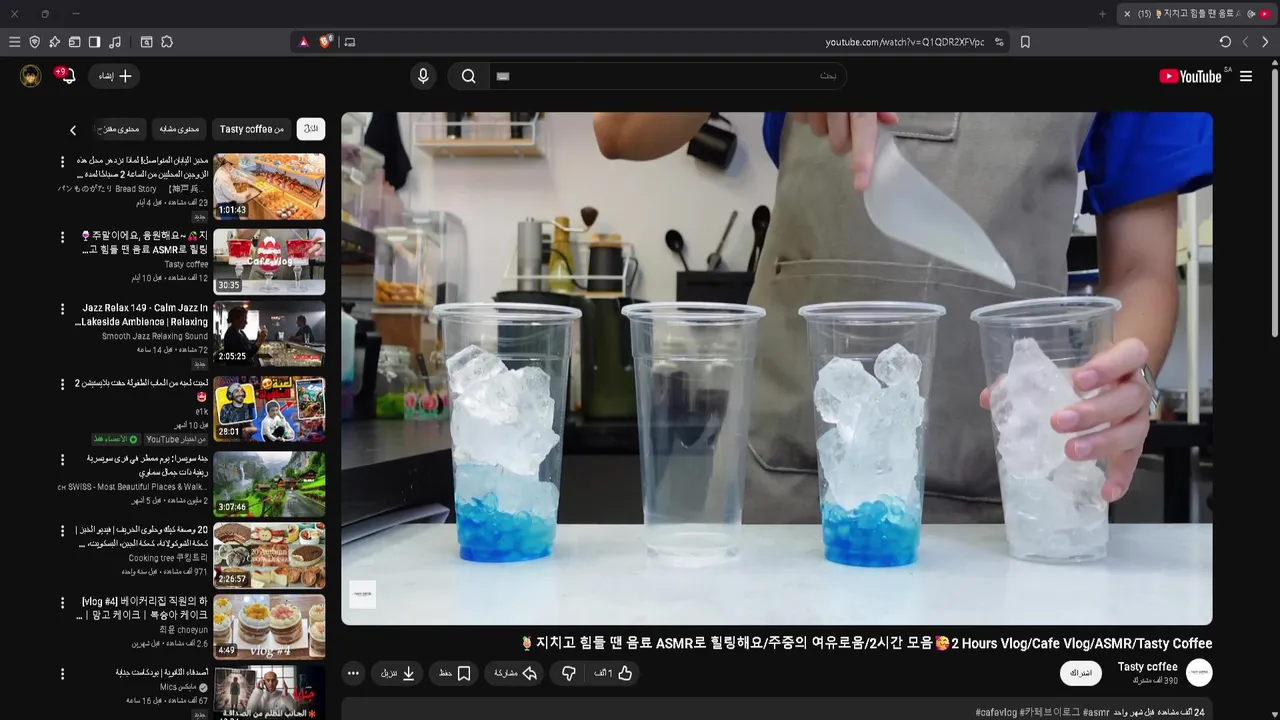
Task: Open options menu for Cooking tree video
Action: point(62,531)
